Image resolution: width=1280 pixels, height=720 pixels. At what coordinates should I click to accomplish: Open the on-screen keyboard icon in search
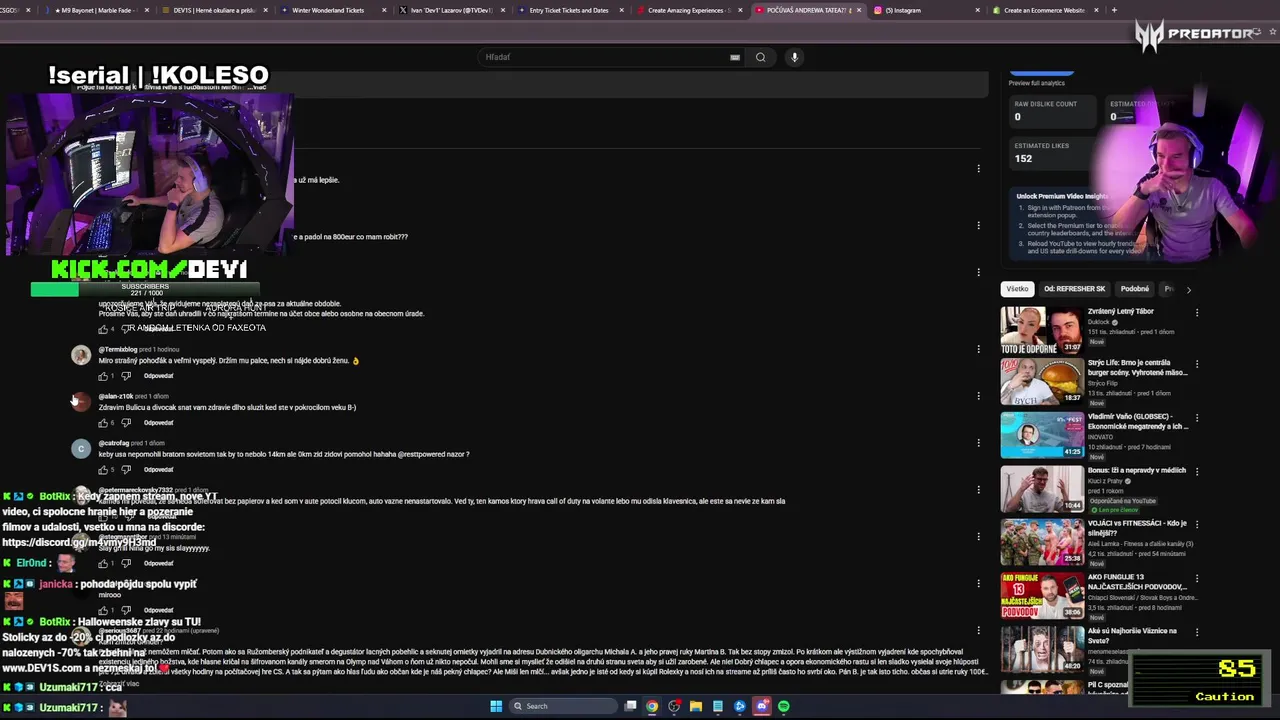(x=735, y=57)
